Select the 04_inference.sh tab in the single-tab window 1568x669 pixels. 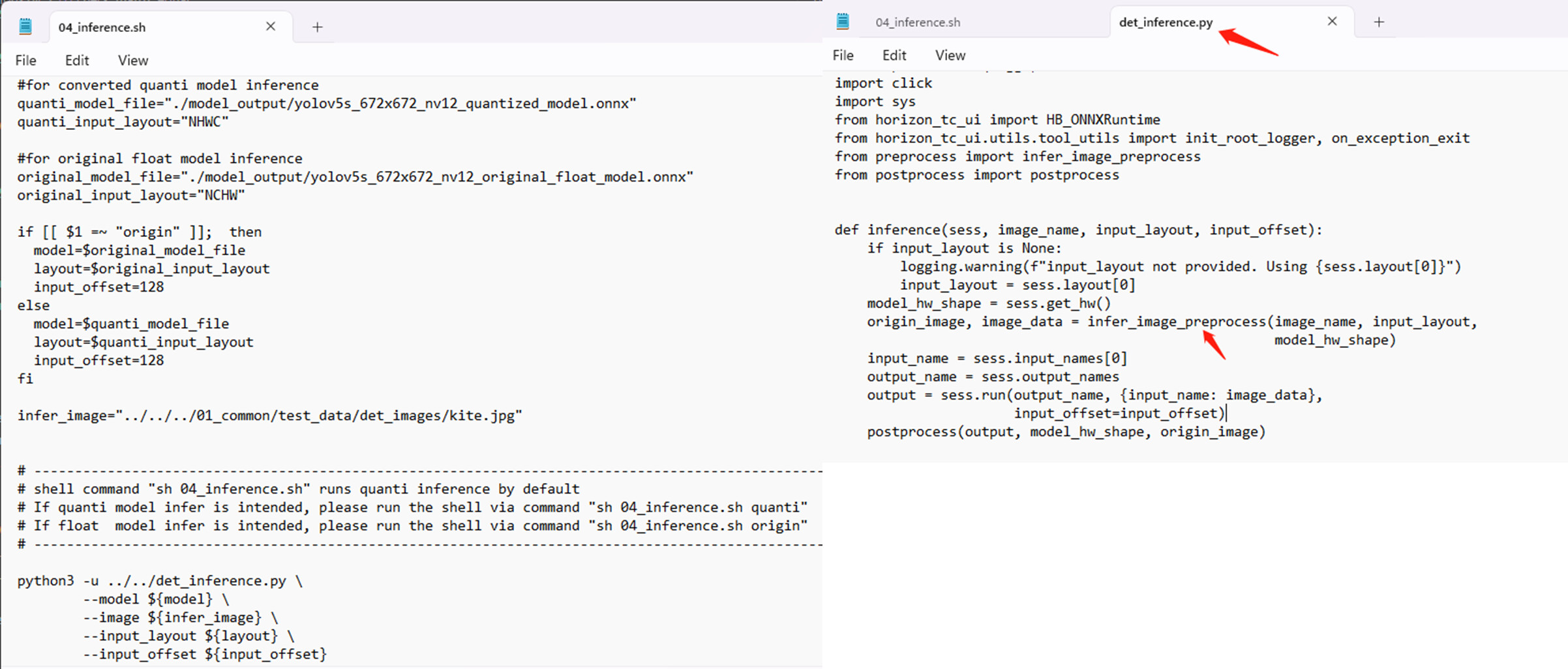(x=102, y=27)
